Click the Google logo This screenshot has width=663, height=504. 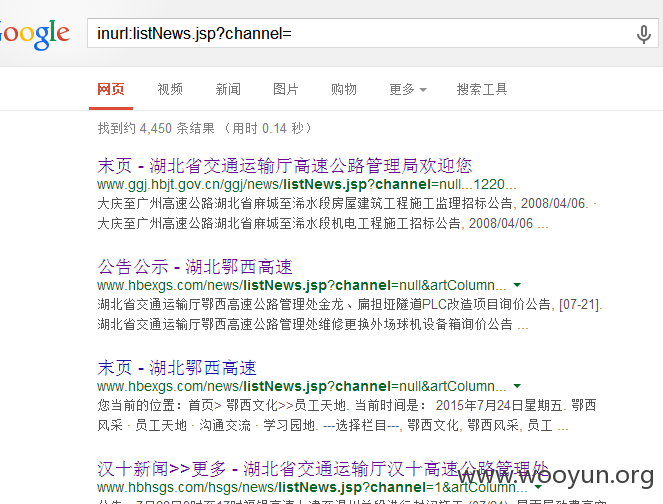coord(35,34)
